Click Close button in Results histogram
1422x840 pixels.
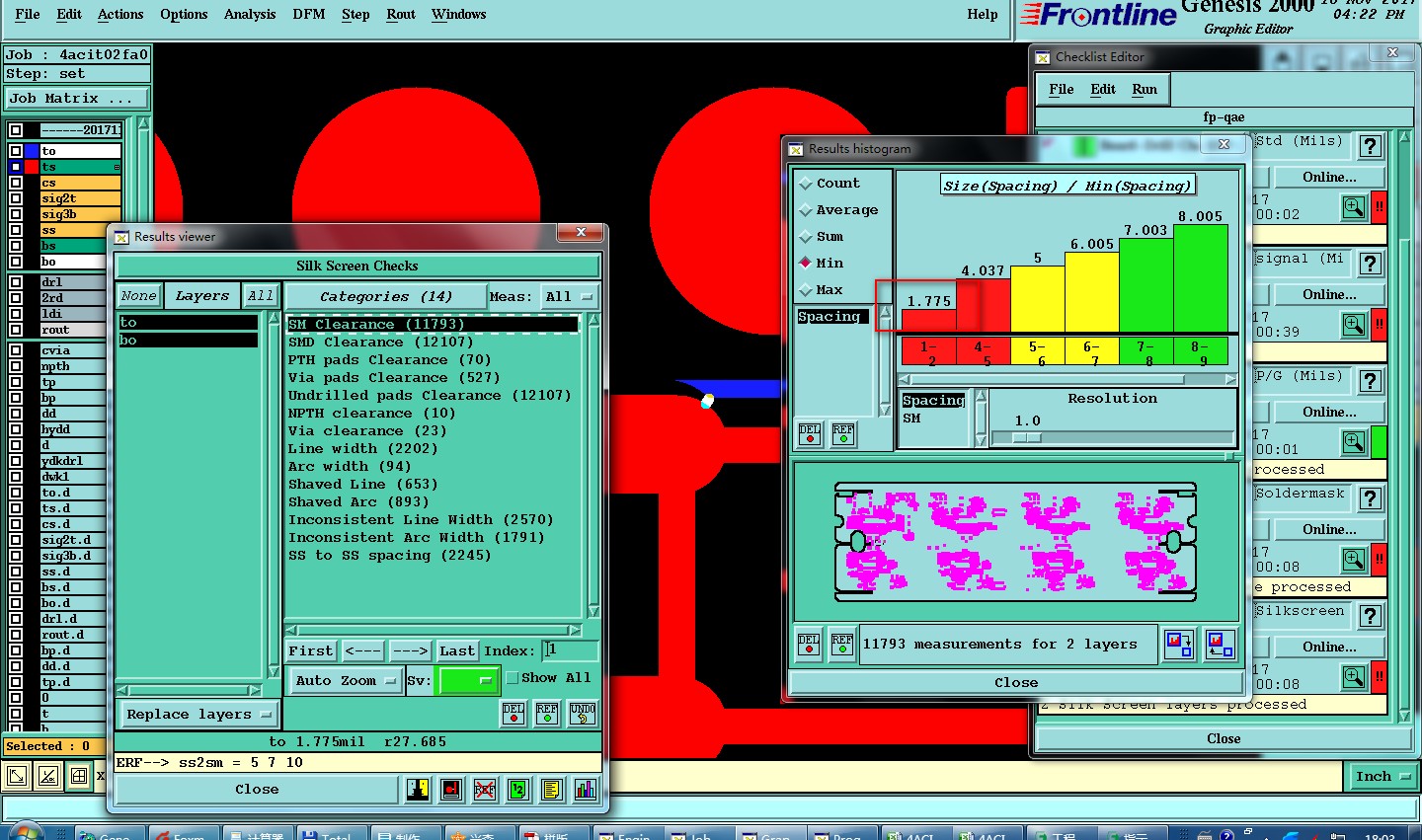click(x=1016, y=683)
